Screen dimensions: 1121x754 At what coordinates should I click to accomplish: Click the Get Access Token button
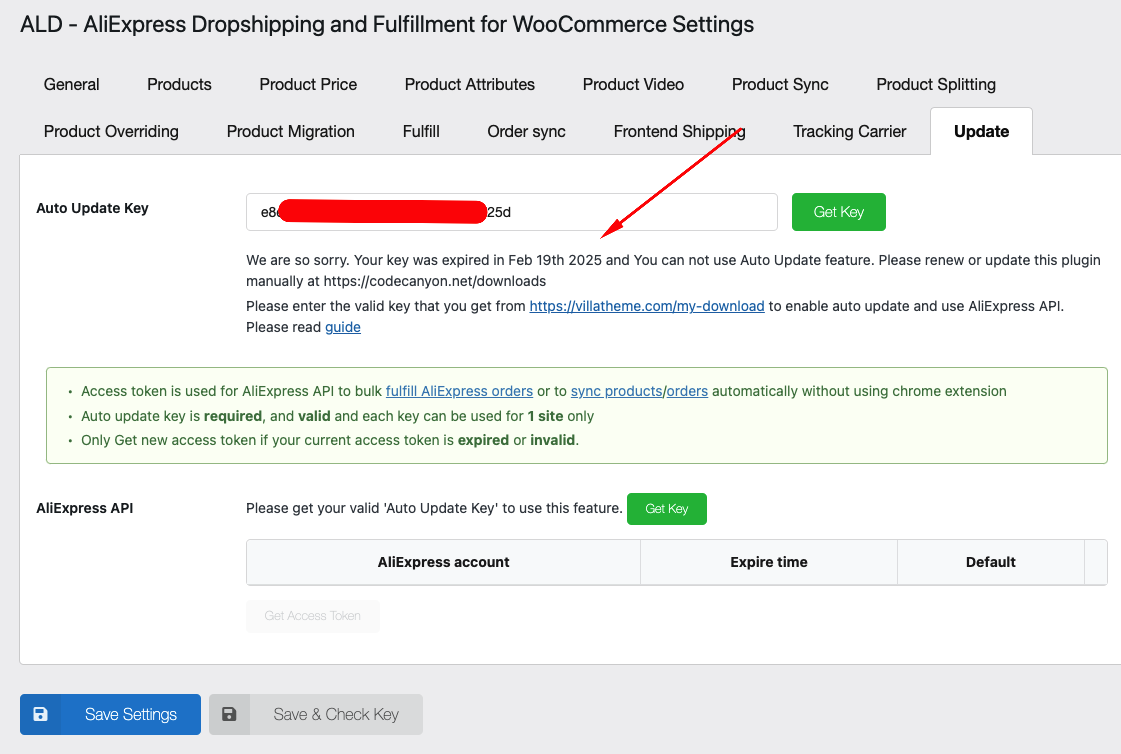pos(312,616)
